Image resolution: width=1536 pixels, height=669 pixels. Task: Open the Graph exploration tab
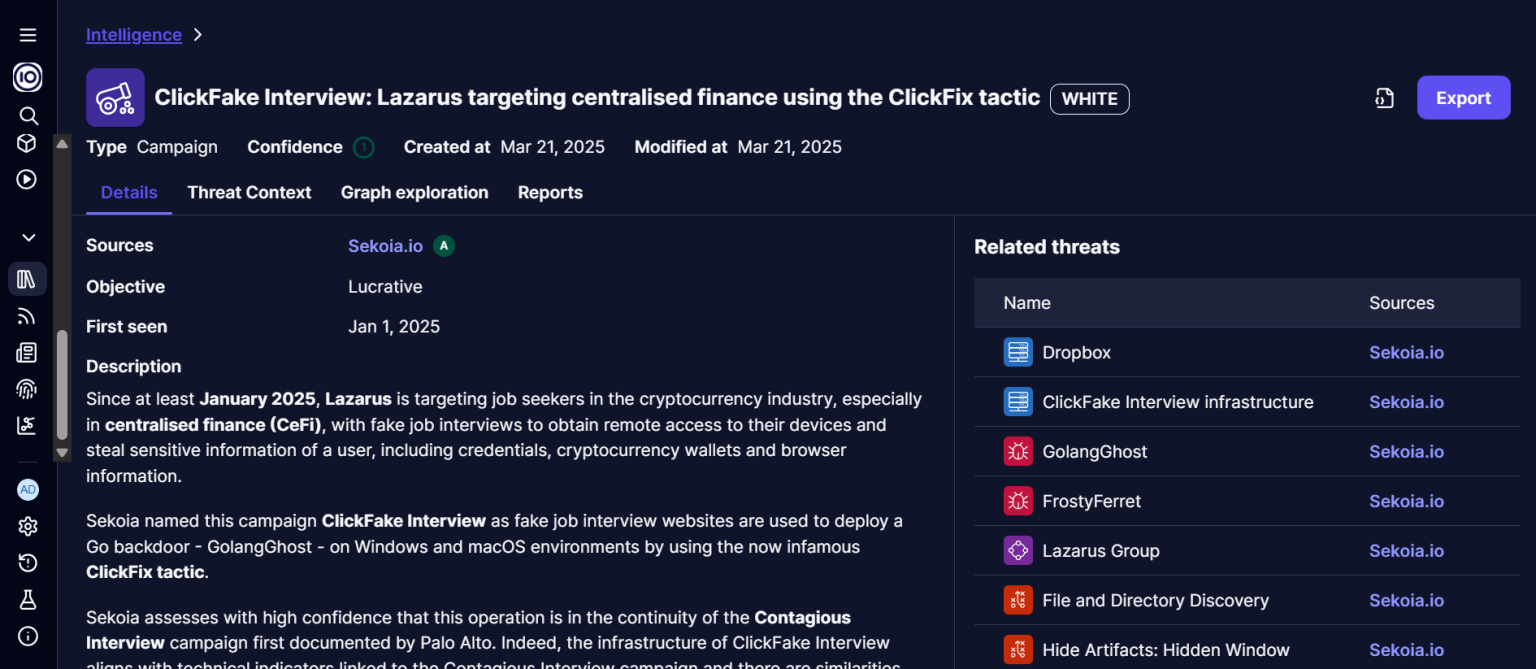[414, 193]
